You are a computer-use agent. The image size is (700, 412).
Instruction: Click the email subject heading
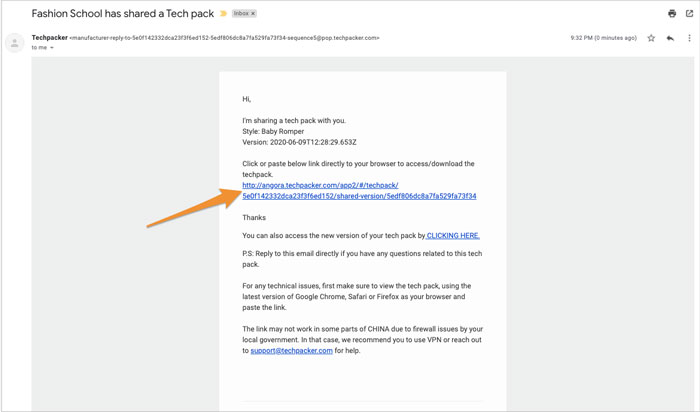(124, 14)
